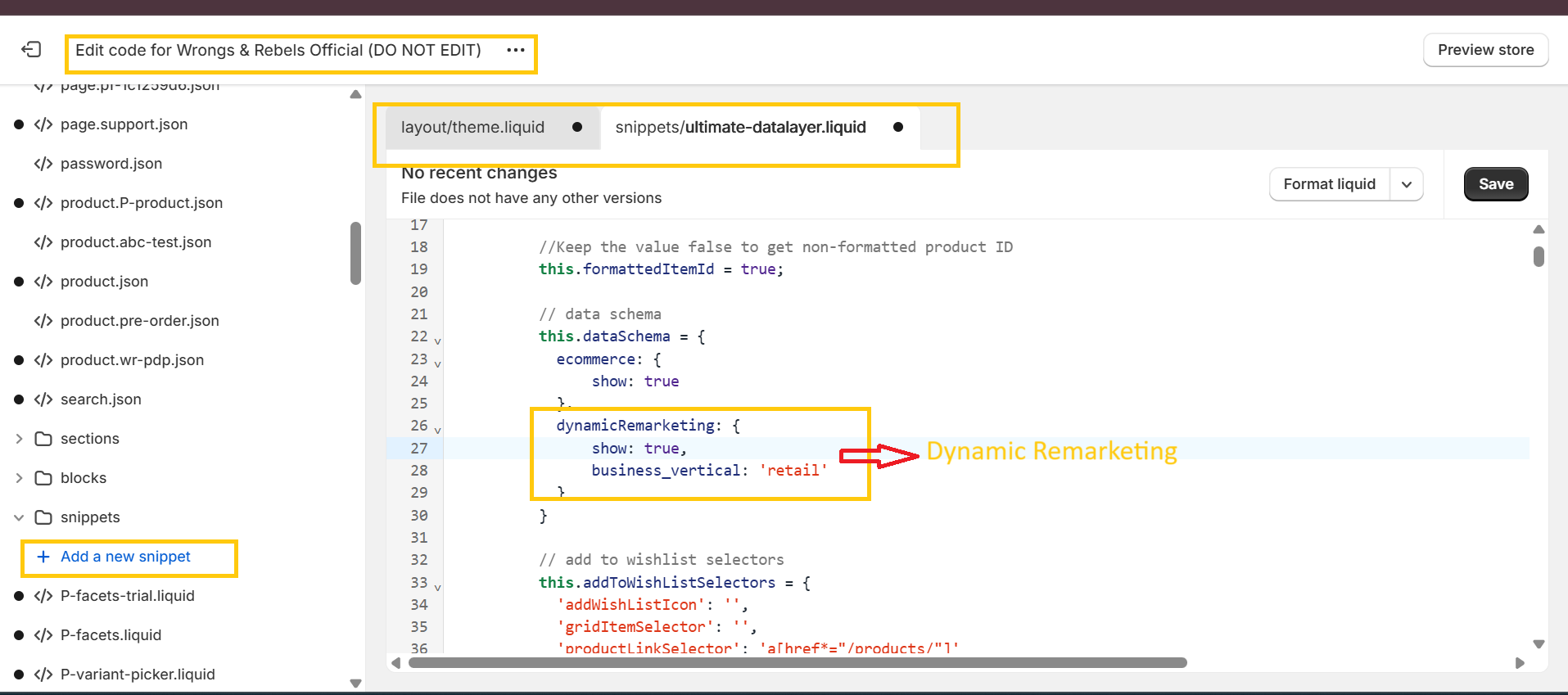
Task: Click code icon of search.json
Action: pyautogui.click(x=43, y=399)
